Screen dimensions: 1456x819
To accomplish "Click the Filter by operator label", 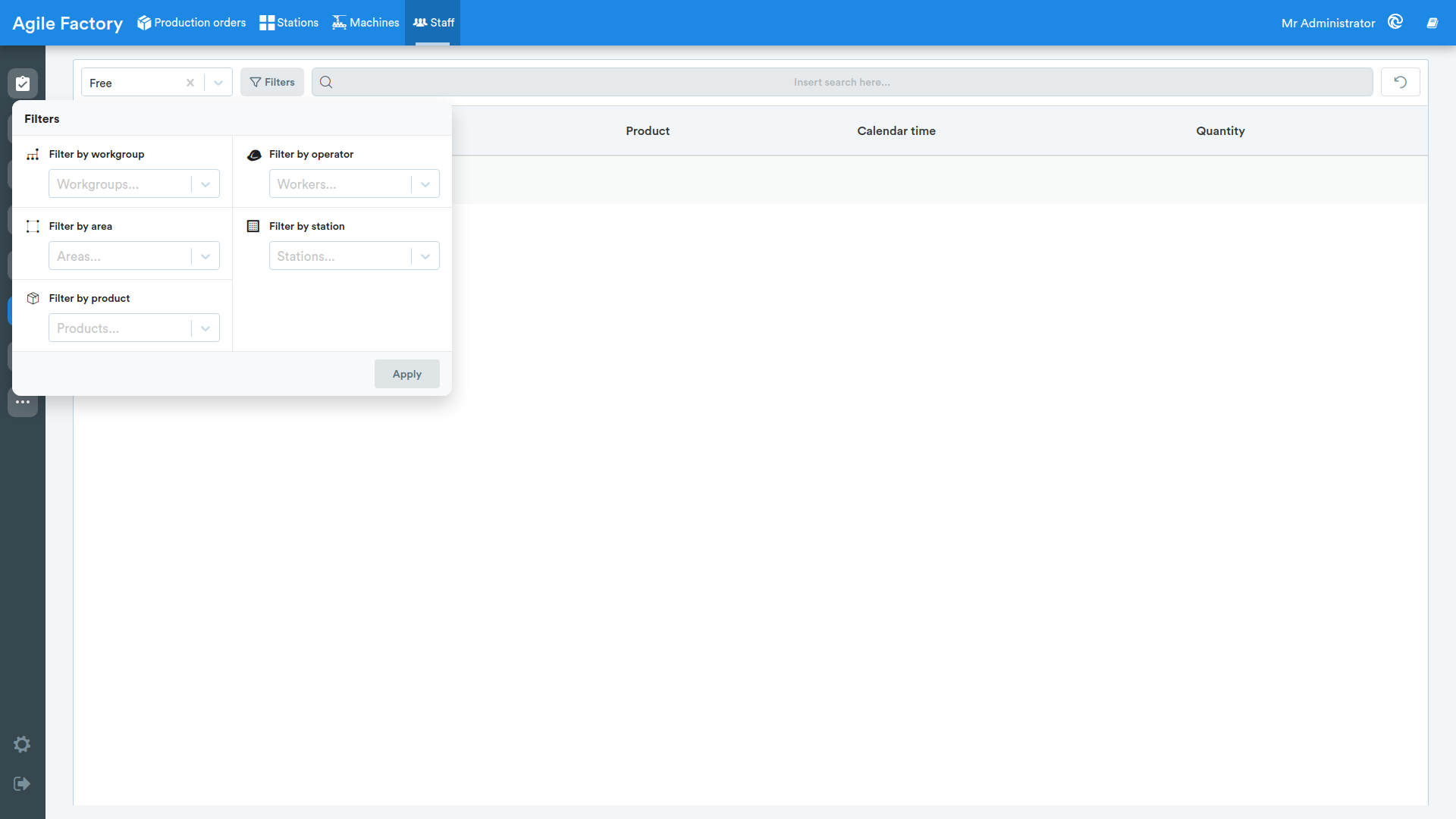I will [311, 154].
